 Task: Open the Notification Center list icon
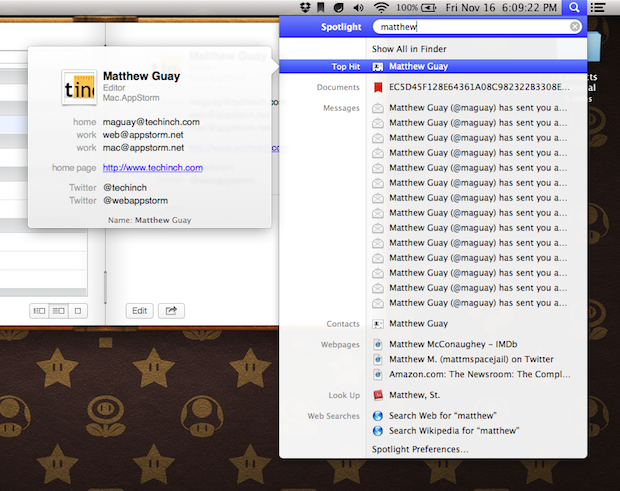[598, 8]
